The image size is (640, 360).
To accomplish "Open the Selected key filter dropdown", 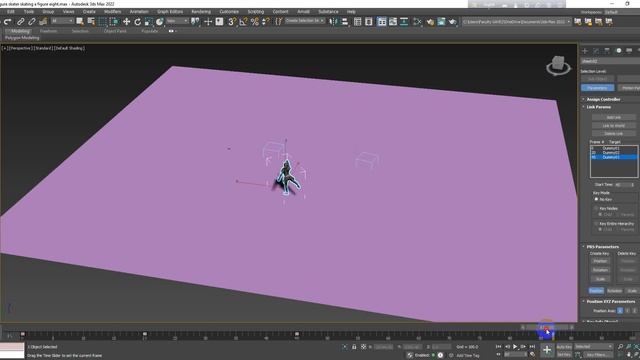I will [x=593, y=347].
